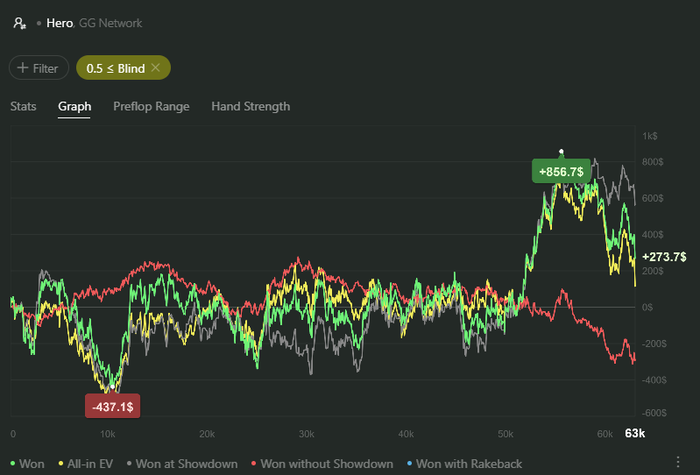This screenshot has height=475, width=700.
Task: Click the + Filter button
Action: pyautogui.click(x=39, y=67)
